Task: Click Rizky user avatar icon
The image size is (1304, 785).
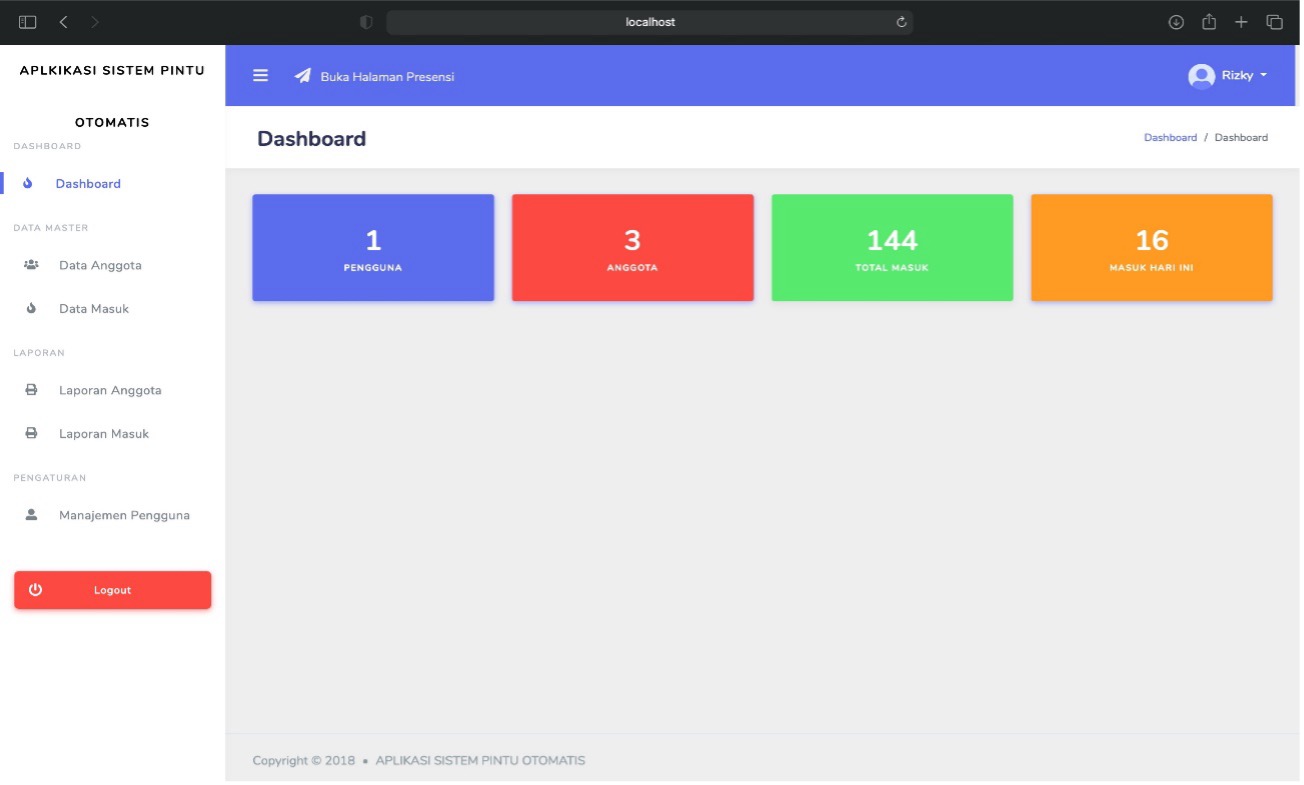Action: pos(1201,76)
